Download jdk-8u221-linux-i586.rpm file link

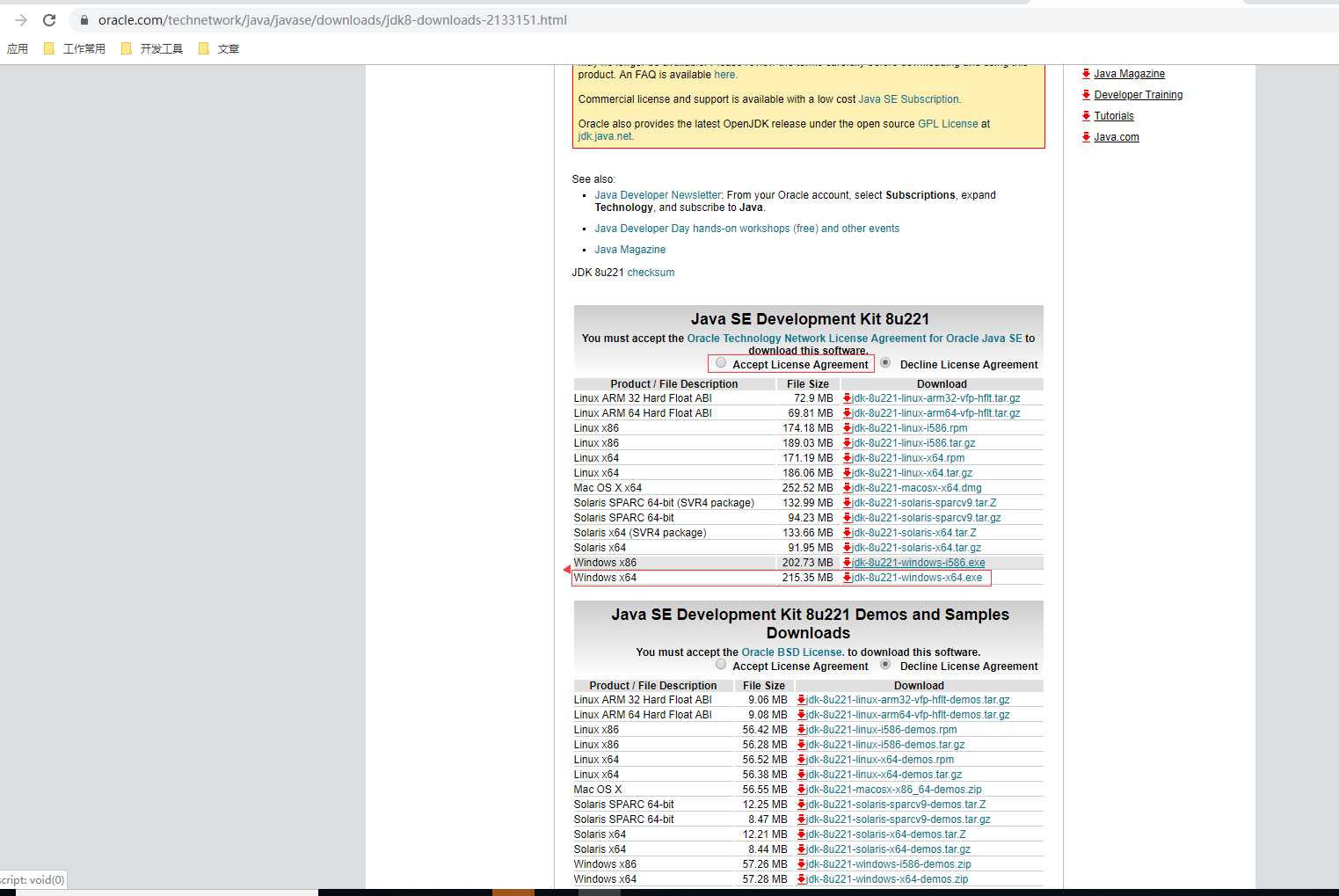909,428
